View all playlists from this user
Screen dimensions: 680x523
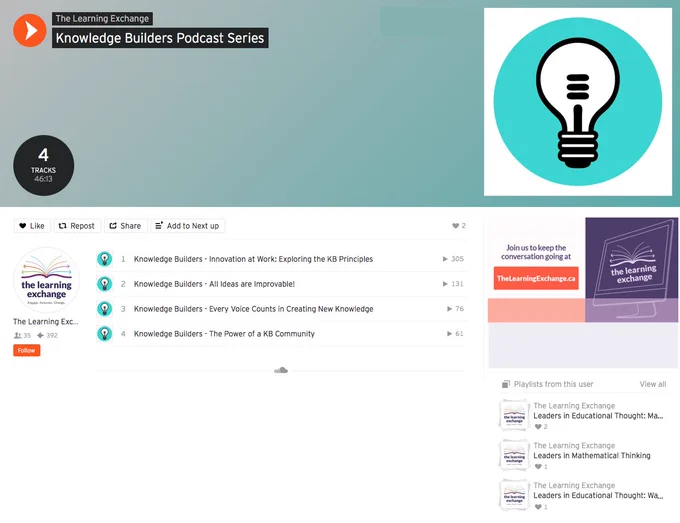click(x=653, y=384)
